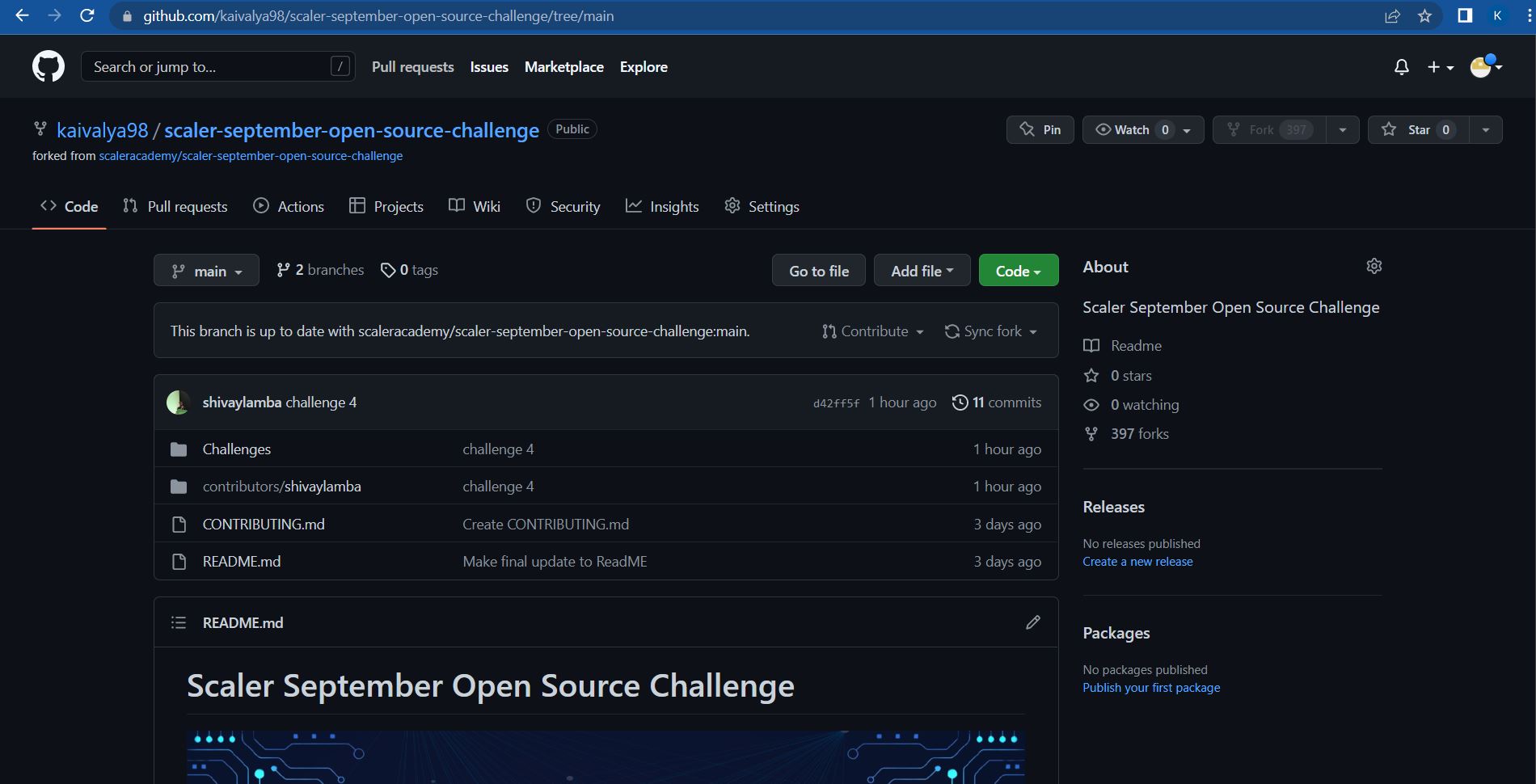The image size is (1536, 784).
Task: Click Create a new release link
Action: [1137, 562]
